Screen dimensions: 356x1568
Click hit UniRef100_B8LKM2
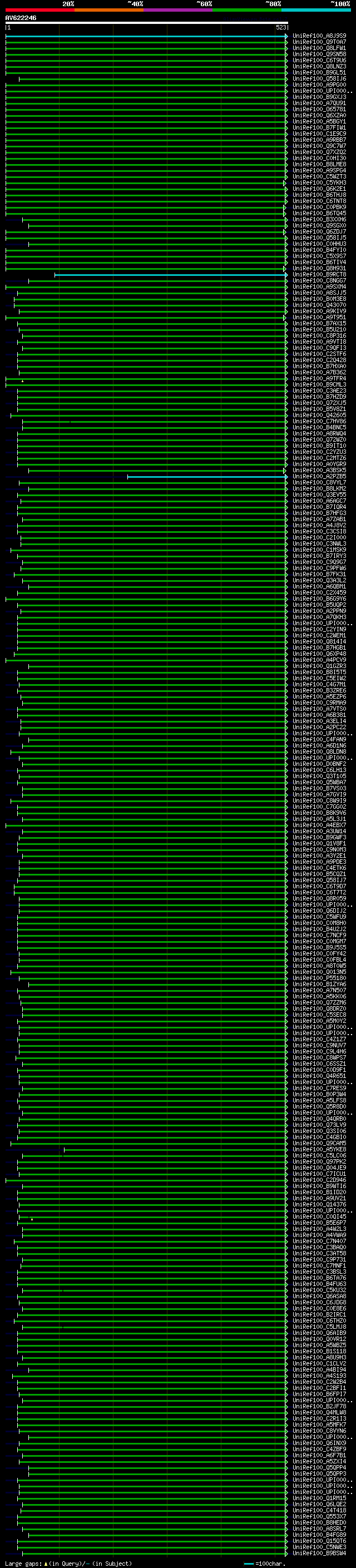[319, 489]
